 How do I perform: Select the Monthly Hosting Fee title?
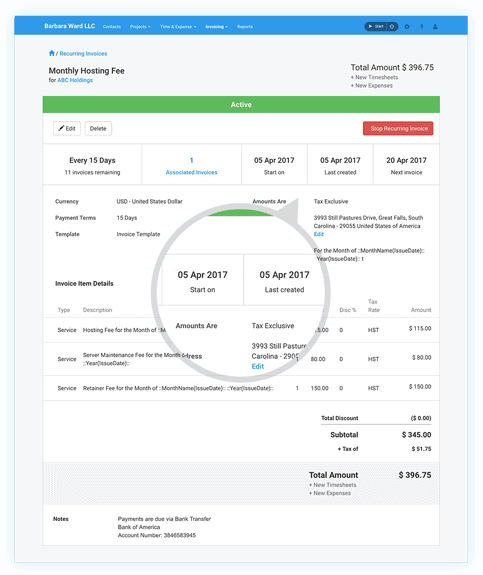point(87,71)
